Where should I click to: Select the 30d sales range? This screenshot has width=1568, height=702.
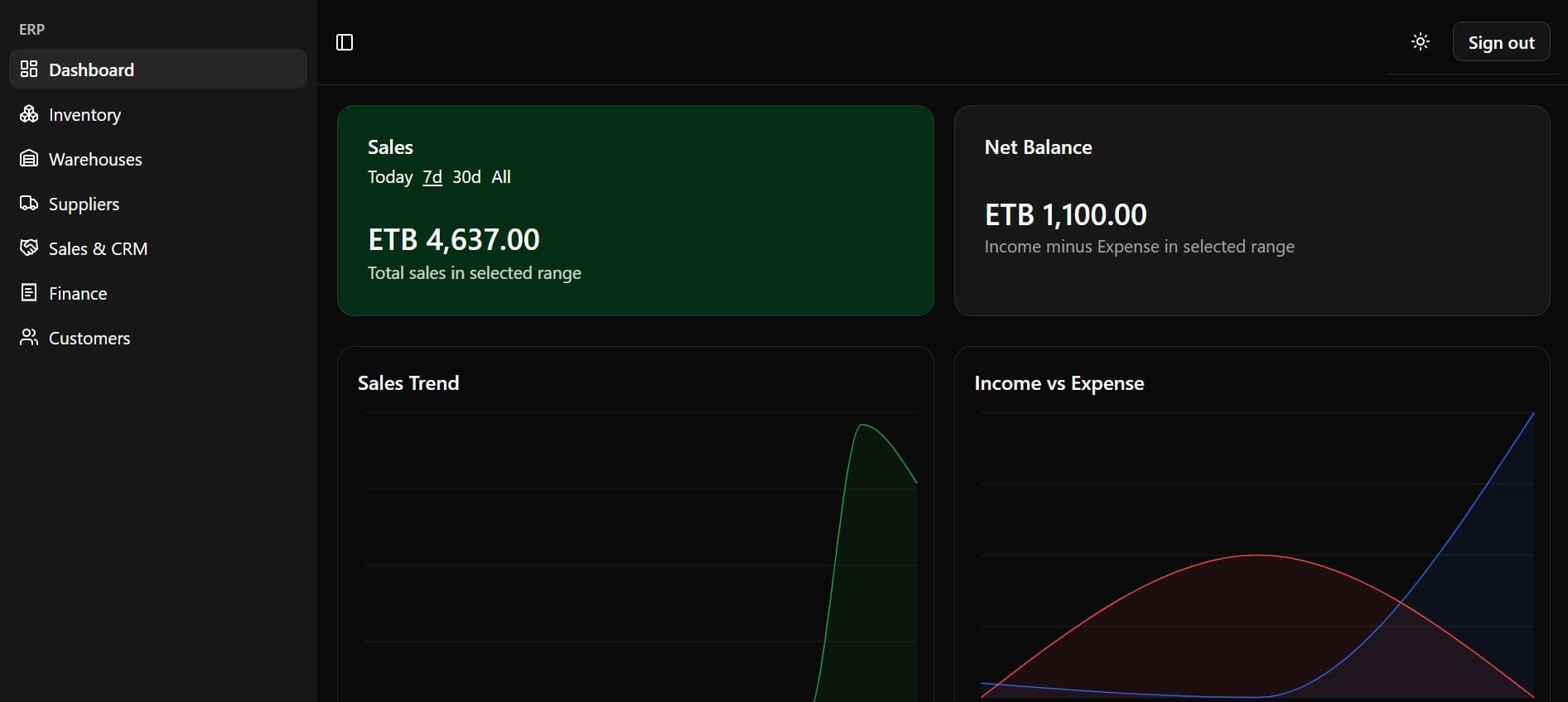click(466, 177)
